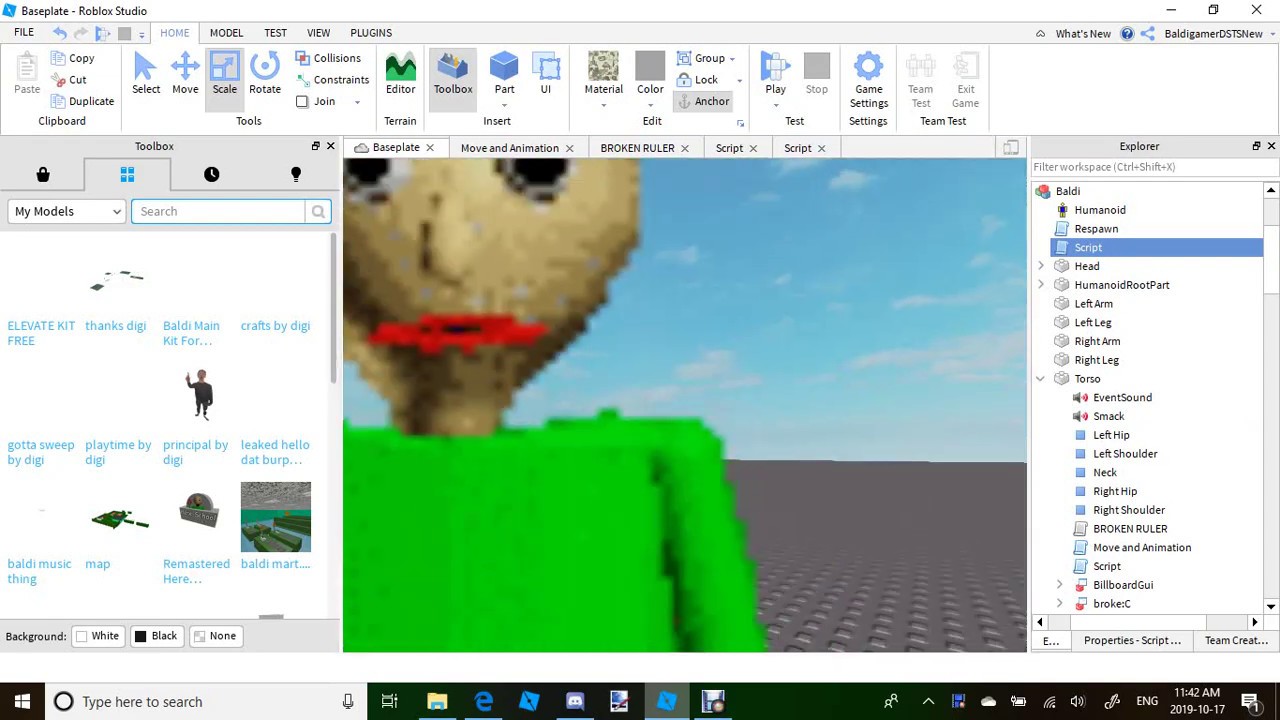Toggle the Constraints option
This screenshot has height=720, width=1280.
(x=332, y=80)
